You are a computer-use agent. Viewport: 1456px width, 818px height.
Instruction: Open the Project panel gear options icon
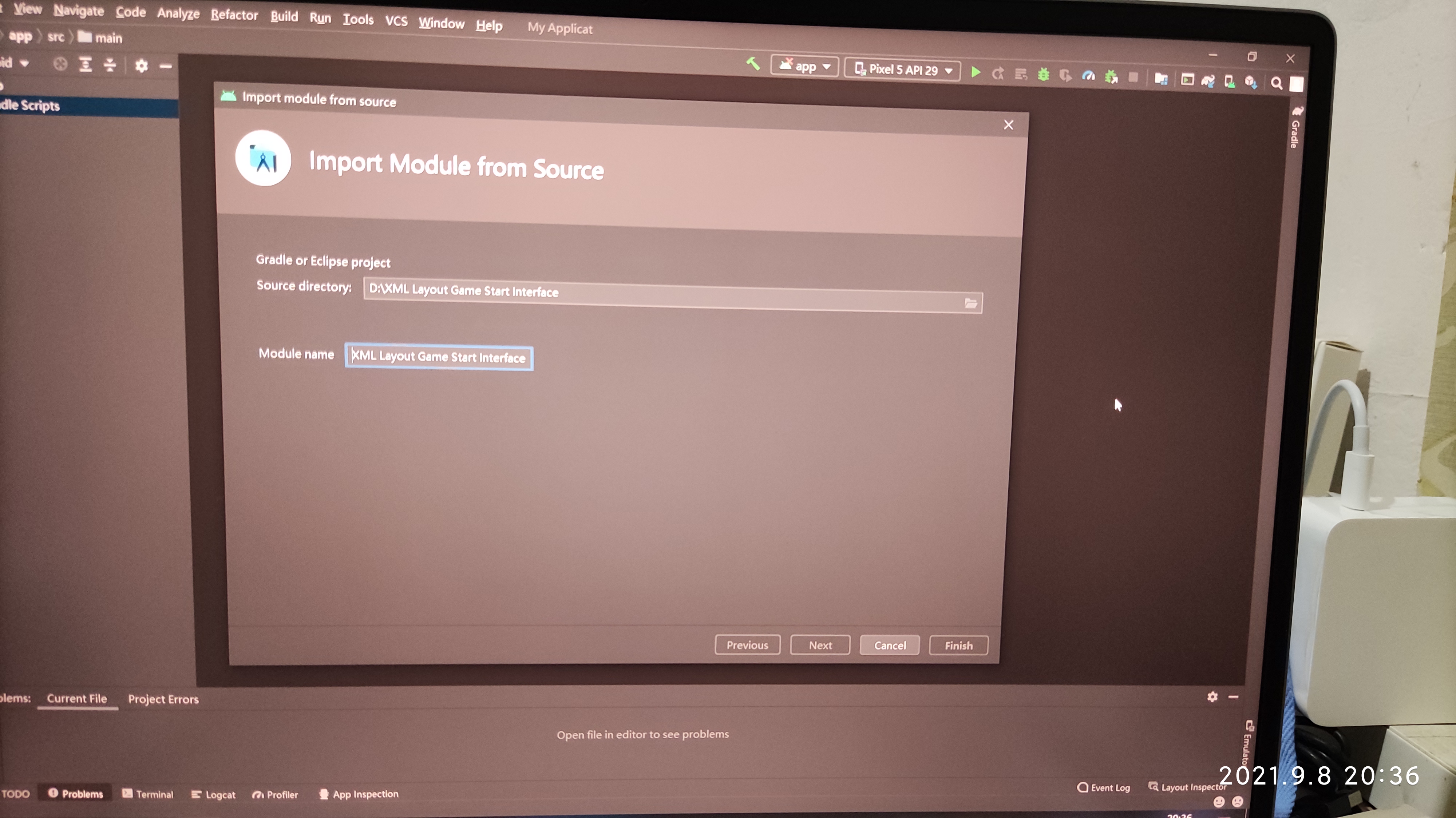click(x=141, y=65)
